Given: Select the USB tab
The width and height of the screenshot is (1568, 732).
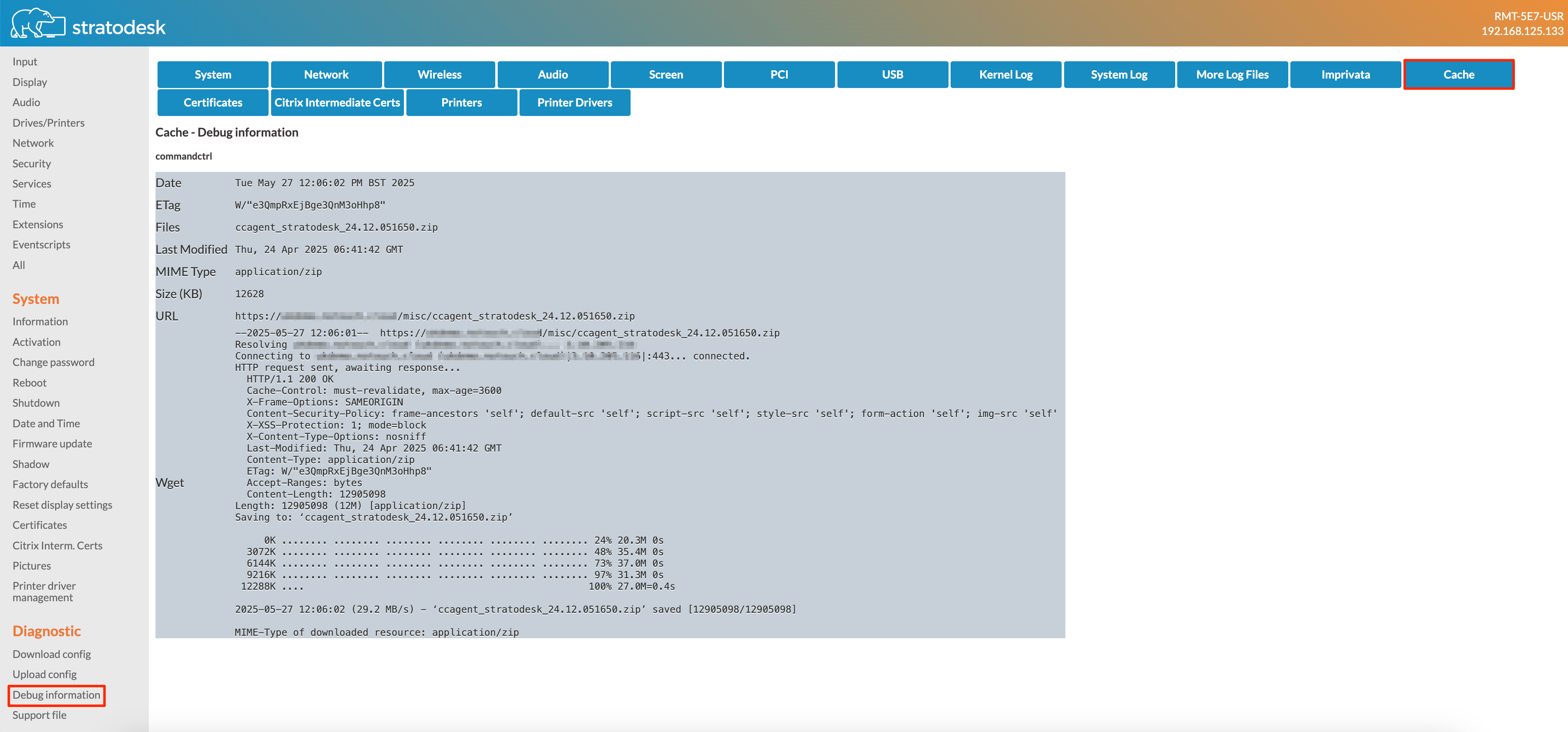Looking at the screenshot, I should (892, 74).
